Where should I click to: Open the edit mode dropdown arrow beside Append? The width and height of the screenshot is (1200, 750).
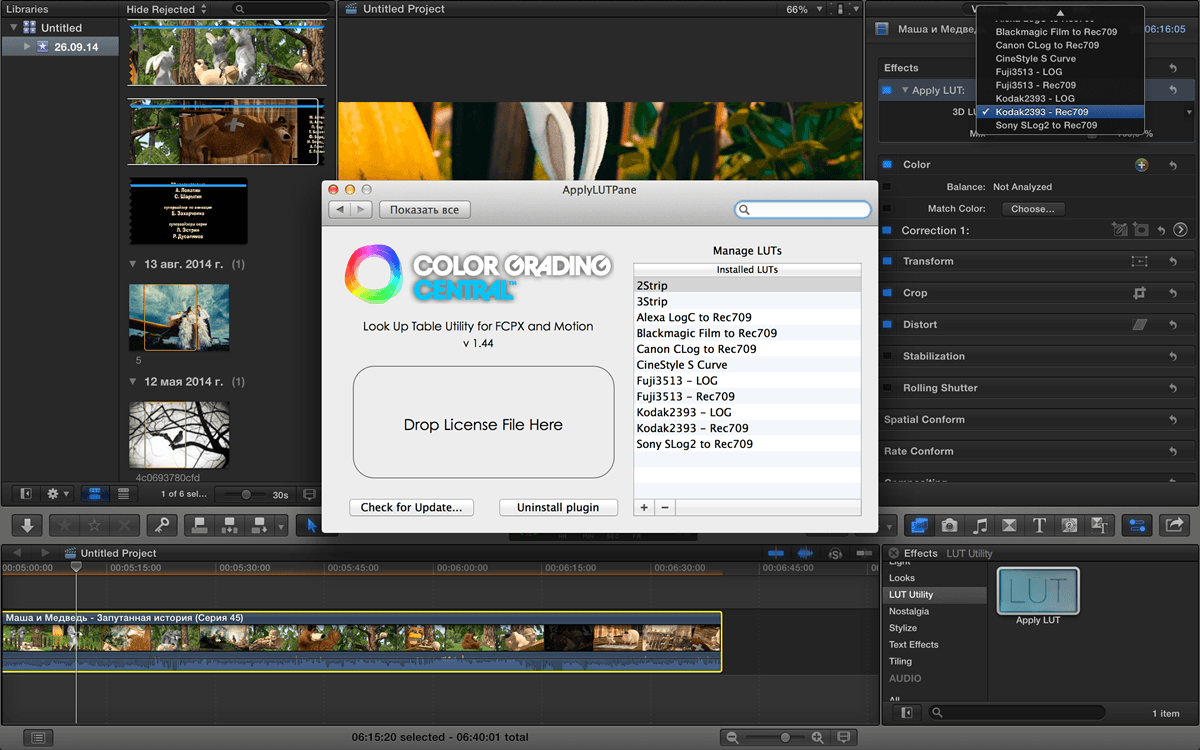282,526
